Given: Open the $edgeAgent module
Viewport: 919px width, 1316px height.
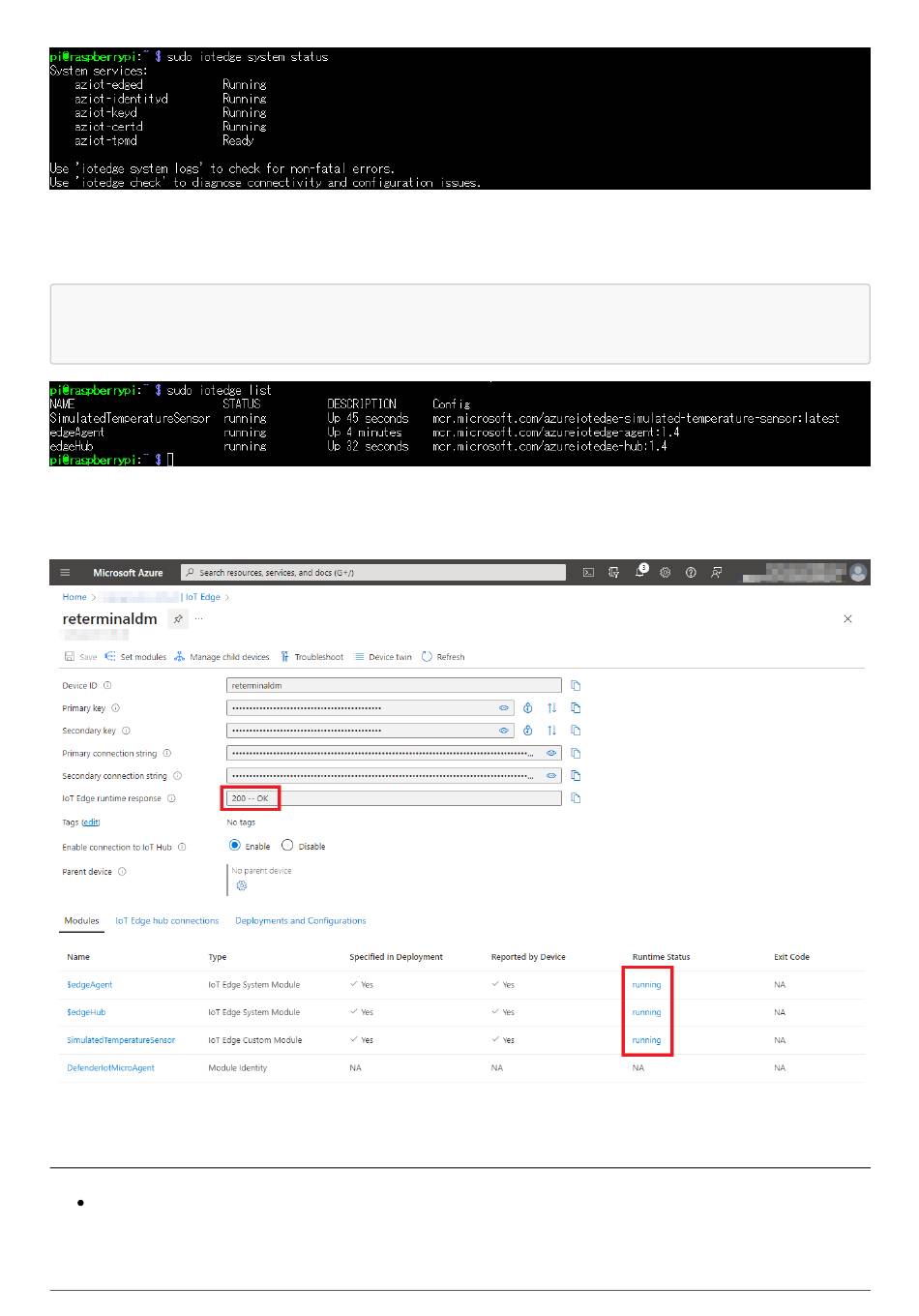Looking at the screenshot, I should click(90, 985).
